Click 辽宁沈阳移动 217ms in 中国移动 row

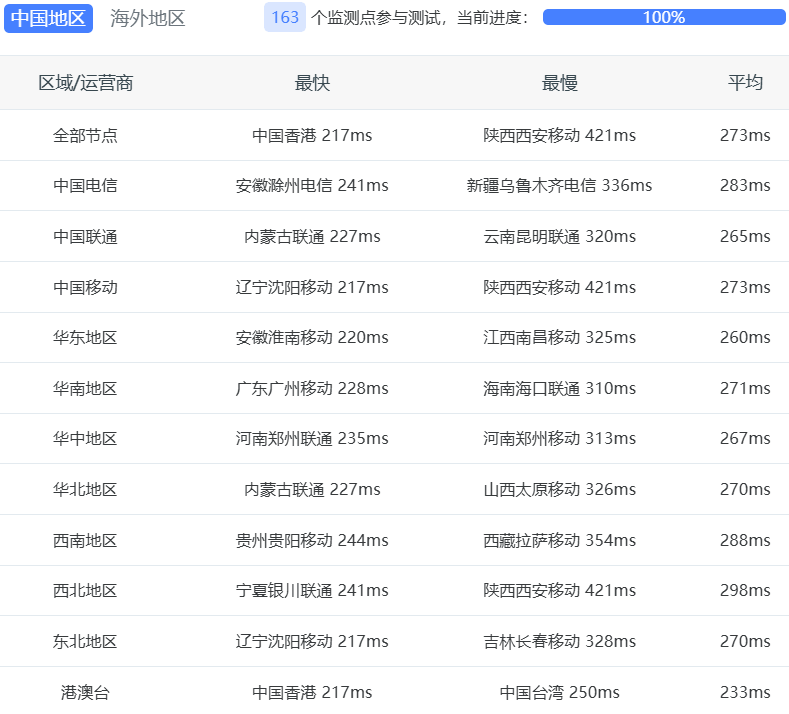pyautogui.click(x=312, y=287)
